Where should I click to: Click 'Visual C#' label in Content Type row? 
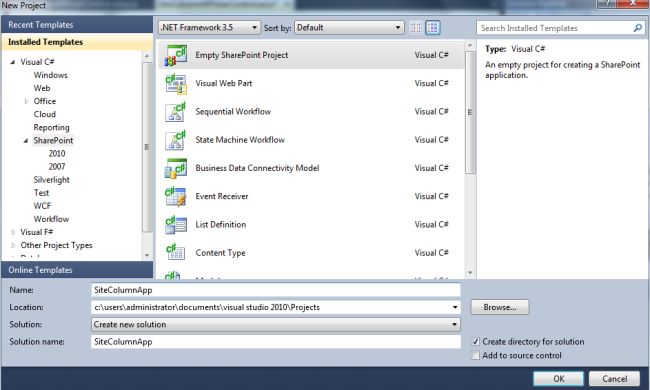[x=432, y=252]
